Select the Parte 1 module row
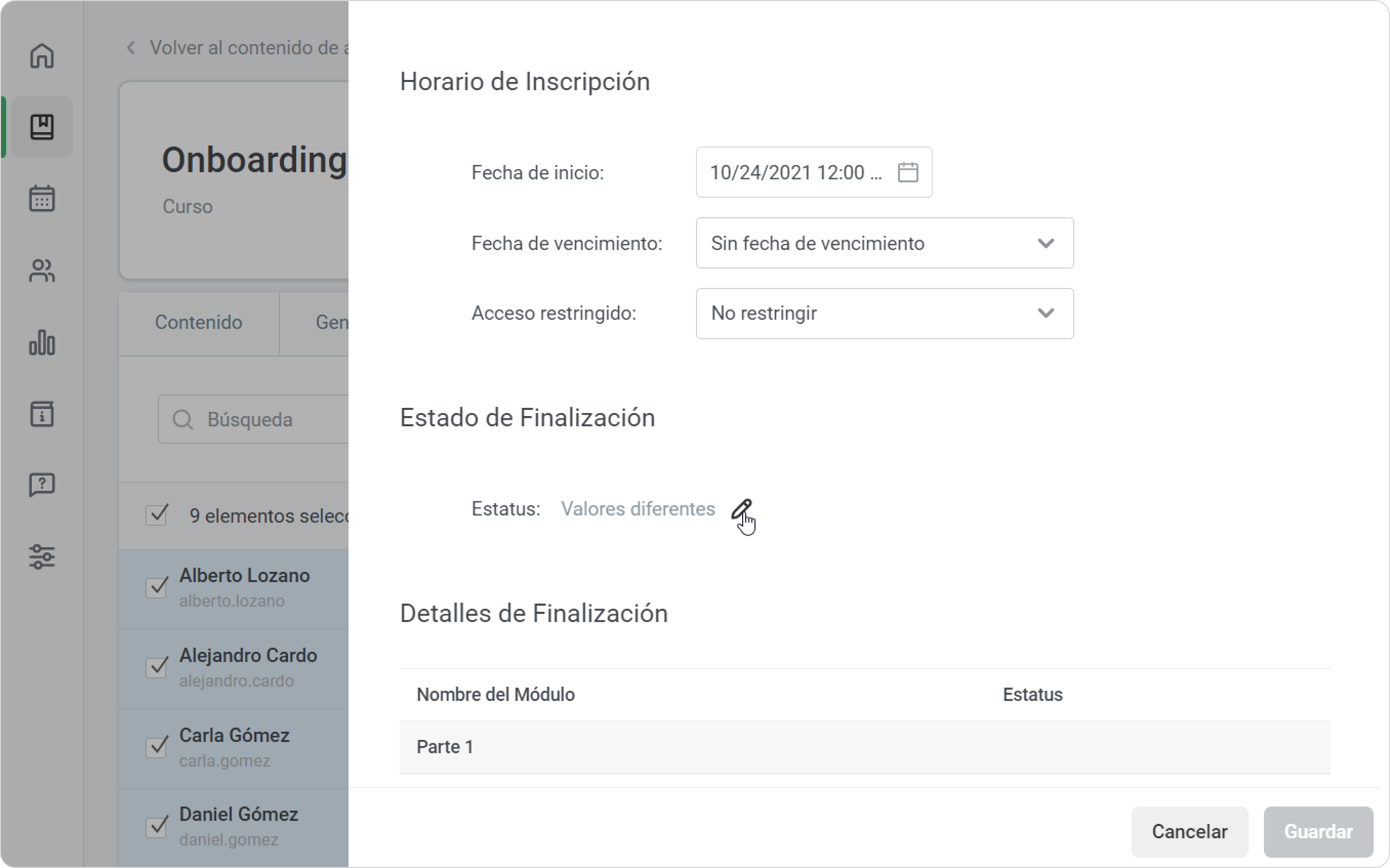Screen dimensions: 1390x868 click(865, 747)
